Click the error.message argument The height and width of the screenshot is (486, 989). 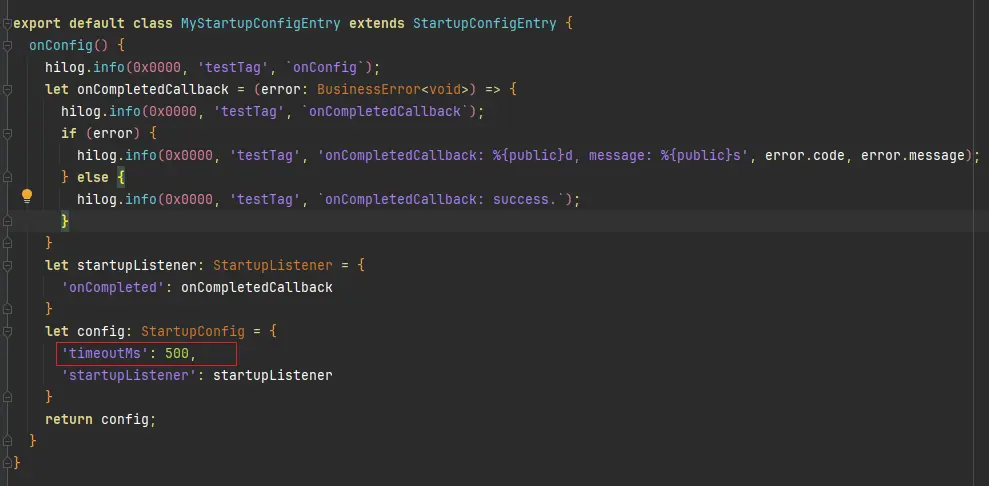(x=912, y=156)
